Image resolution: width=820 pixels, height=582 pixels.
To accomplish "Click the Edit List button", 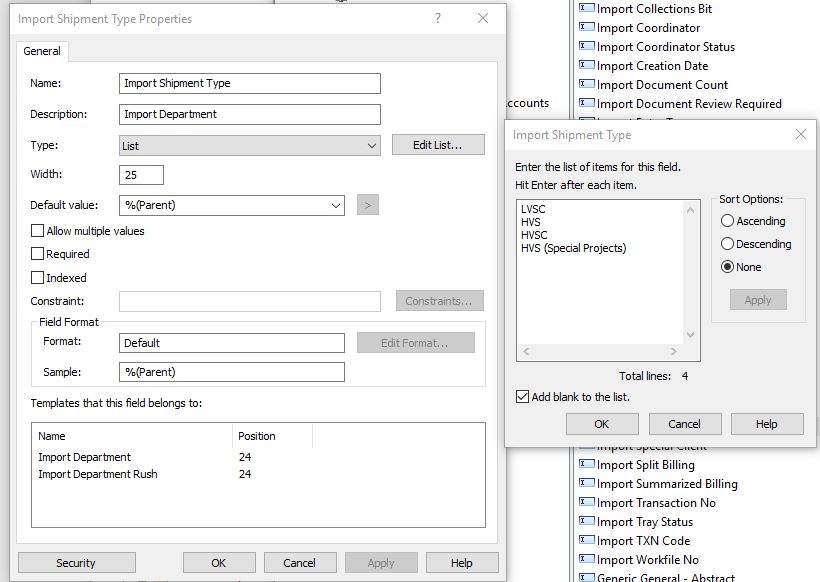I will pyautogui.click(x=438, y=145).
